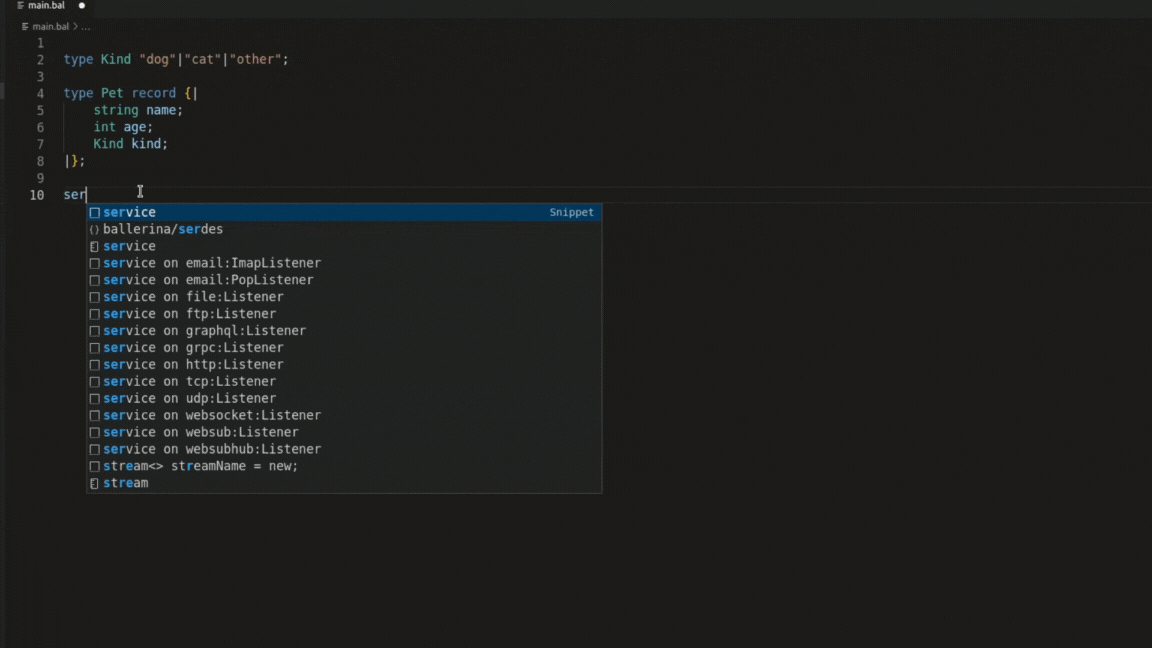Select service on graphql:Listener suggestion

coord(344,331)
